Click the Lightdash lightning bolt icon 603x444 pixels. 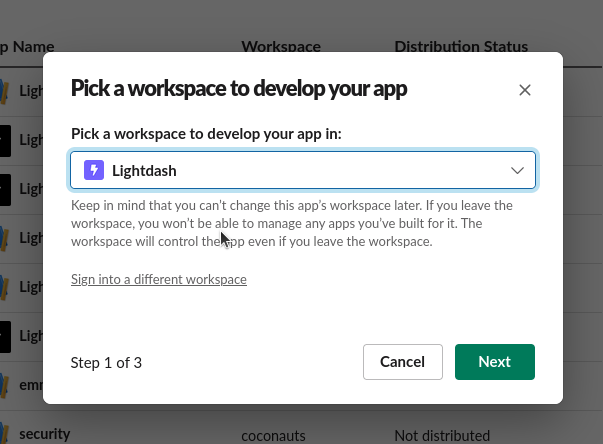[x=94, y=170]
